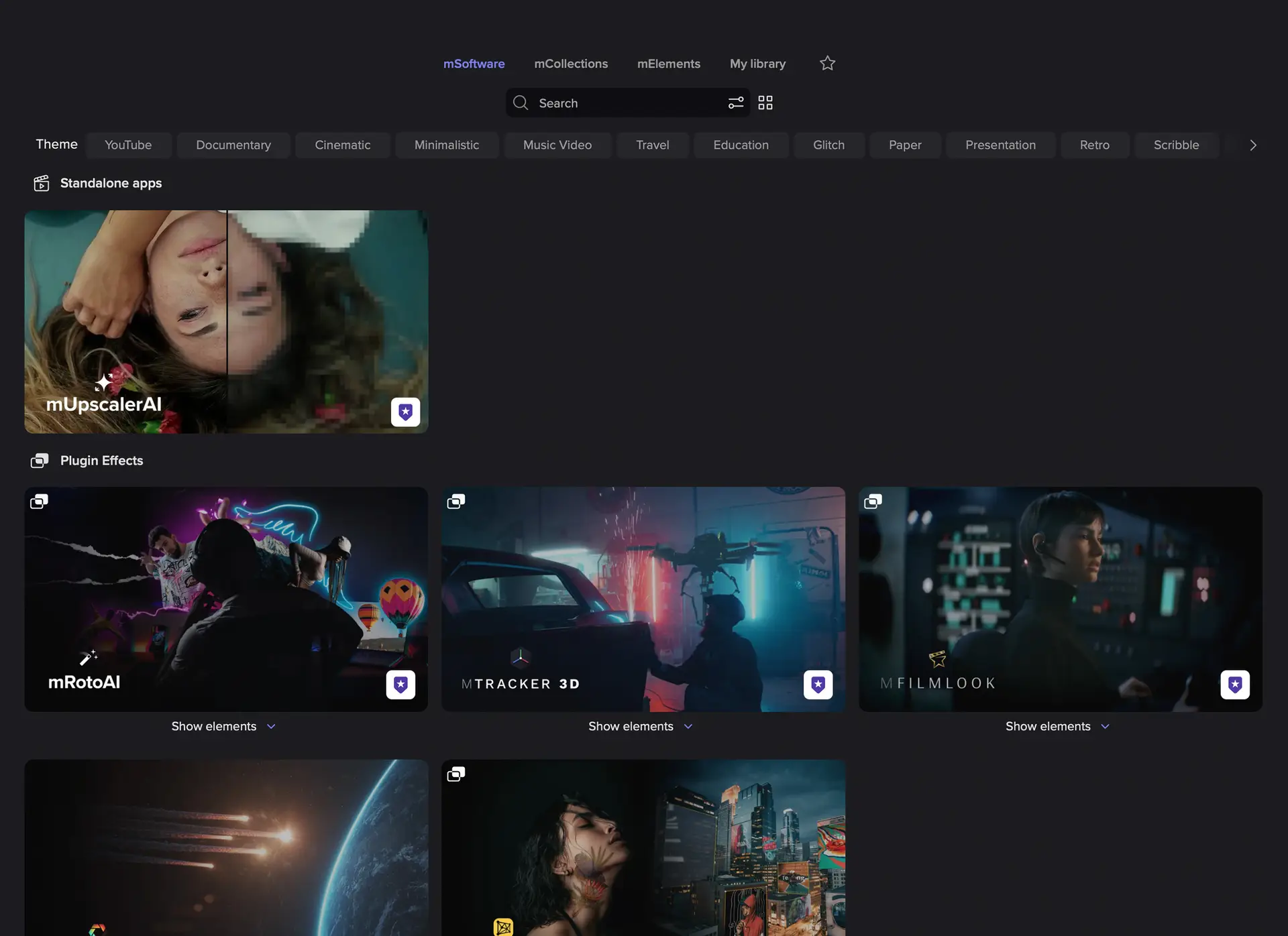1288x936 pixels.
Task: Click the mTracker 3D shield badge
Action: (818, 685)
